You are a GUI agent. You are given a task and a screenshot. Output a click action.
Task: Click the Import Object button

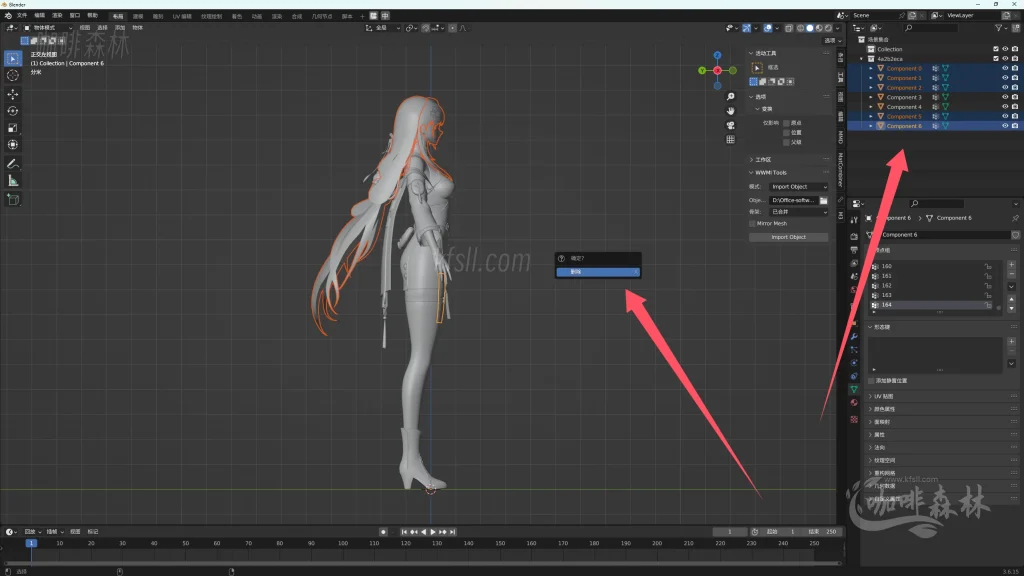pos(788,237)
